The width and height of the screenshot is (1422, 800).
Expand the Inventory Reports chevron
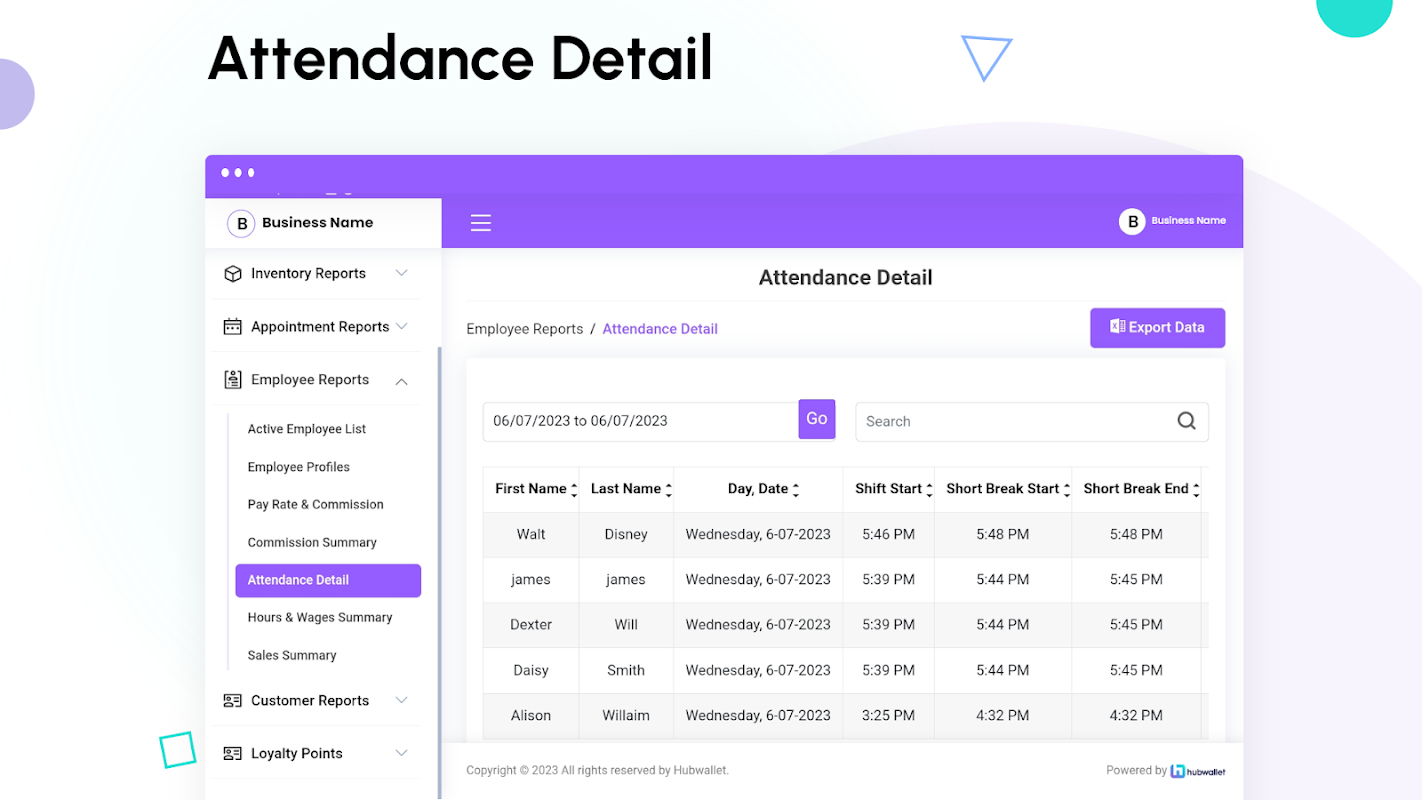point(401,273)
